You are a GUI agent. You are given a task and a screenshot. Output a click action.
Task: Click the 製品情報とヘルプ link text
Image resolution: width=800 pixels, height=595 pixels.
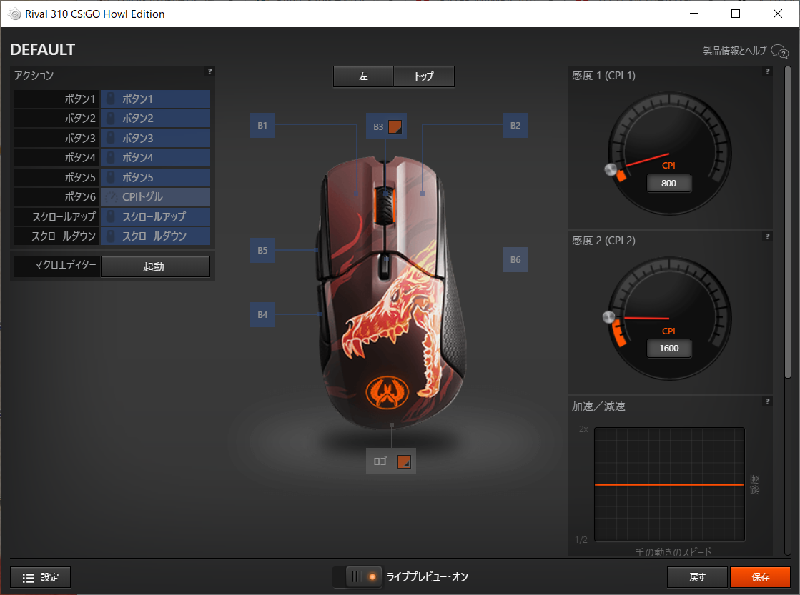(x=735, y=51)
